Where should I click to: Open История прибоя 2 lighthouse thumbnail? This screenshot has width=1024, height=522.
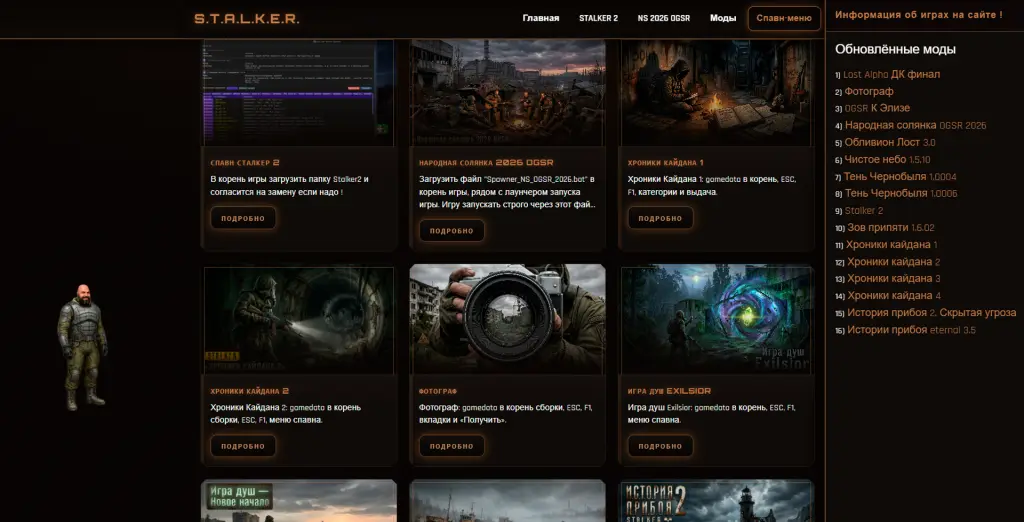(x=716, y=501)
